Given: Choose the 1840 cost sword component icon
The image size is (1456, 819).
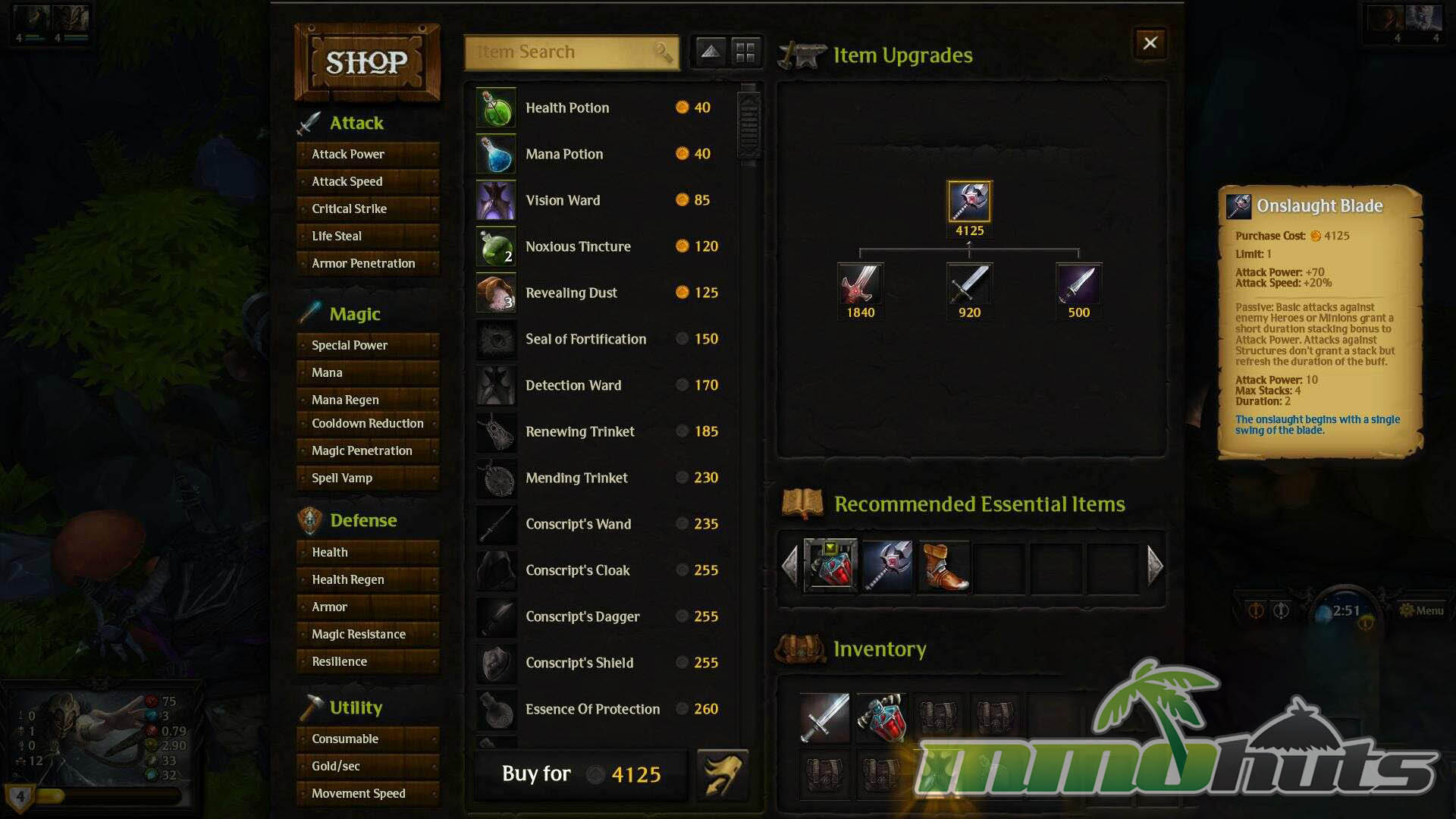Looking at the screenshot, I should 860,284.
